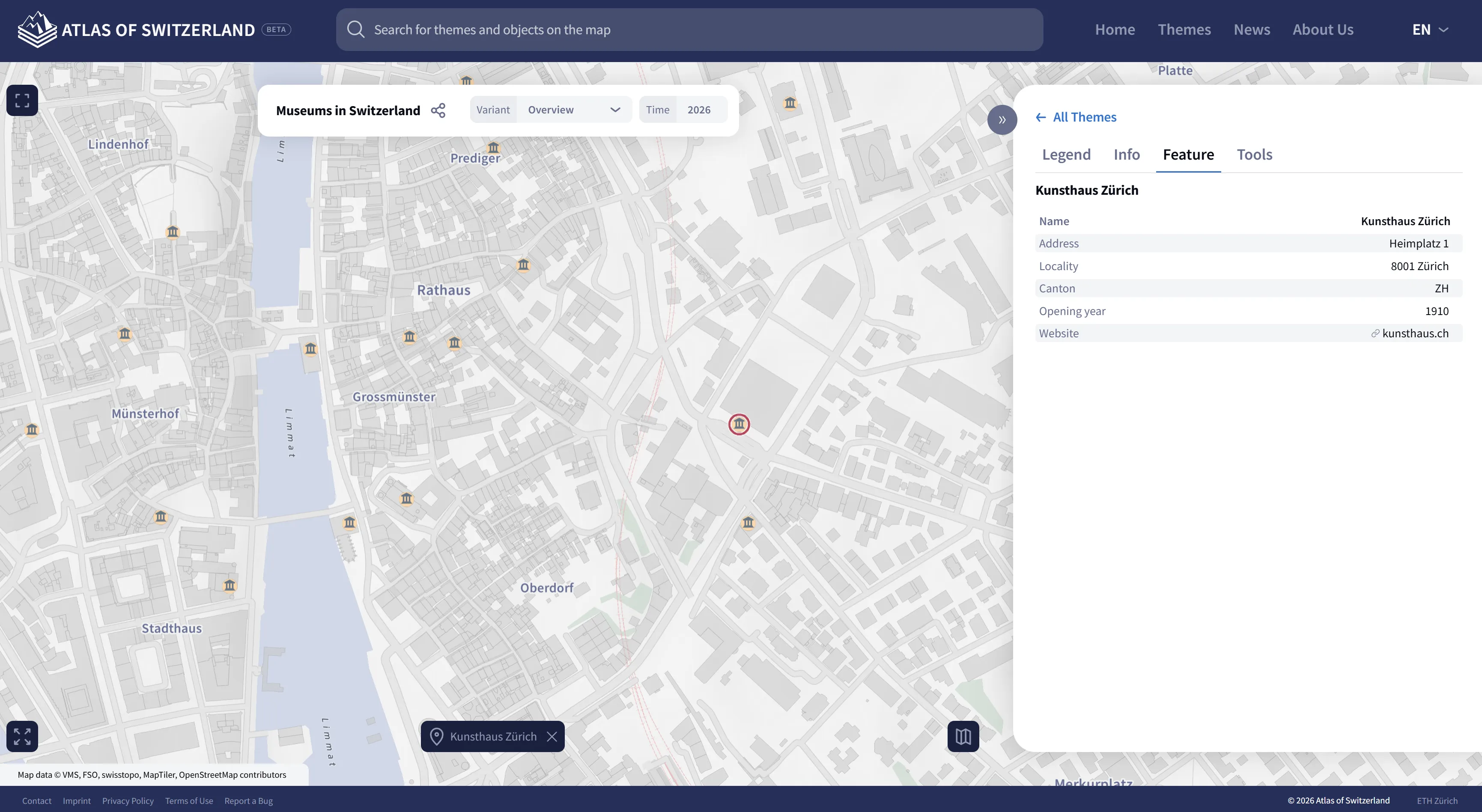
Task: Switch to the Legend tab
Action: [x=1066, y=154]
